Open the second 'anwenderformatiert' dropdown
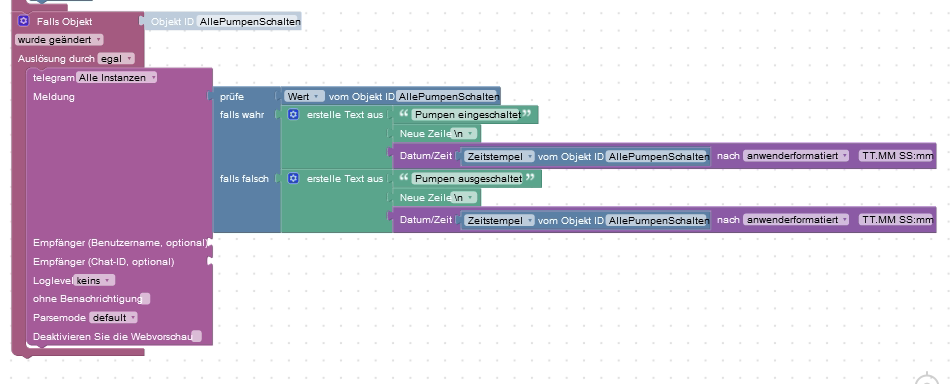The image size is (950, 384). [796, 220]
